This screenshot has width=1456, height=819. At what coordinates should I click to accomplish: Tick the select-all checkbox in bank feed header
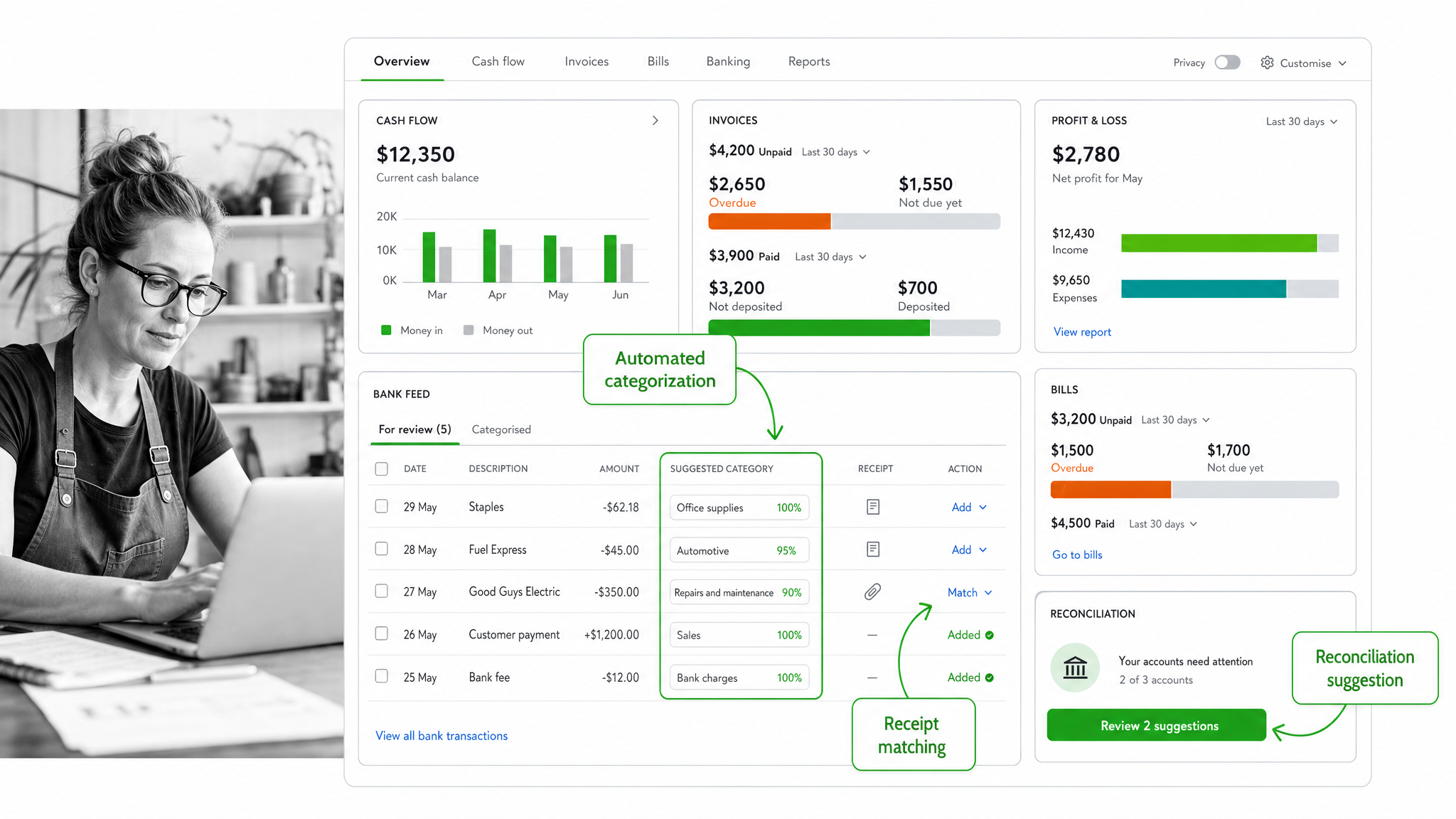coord(382,469)
